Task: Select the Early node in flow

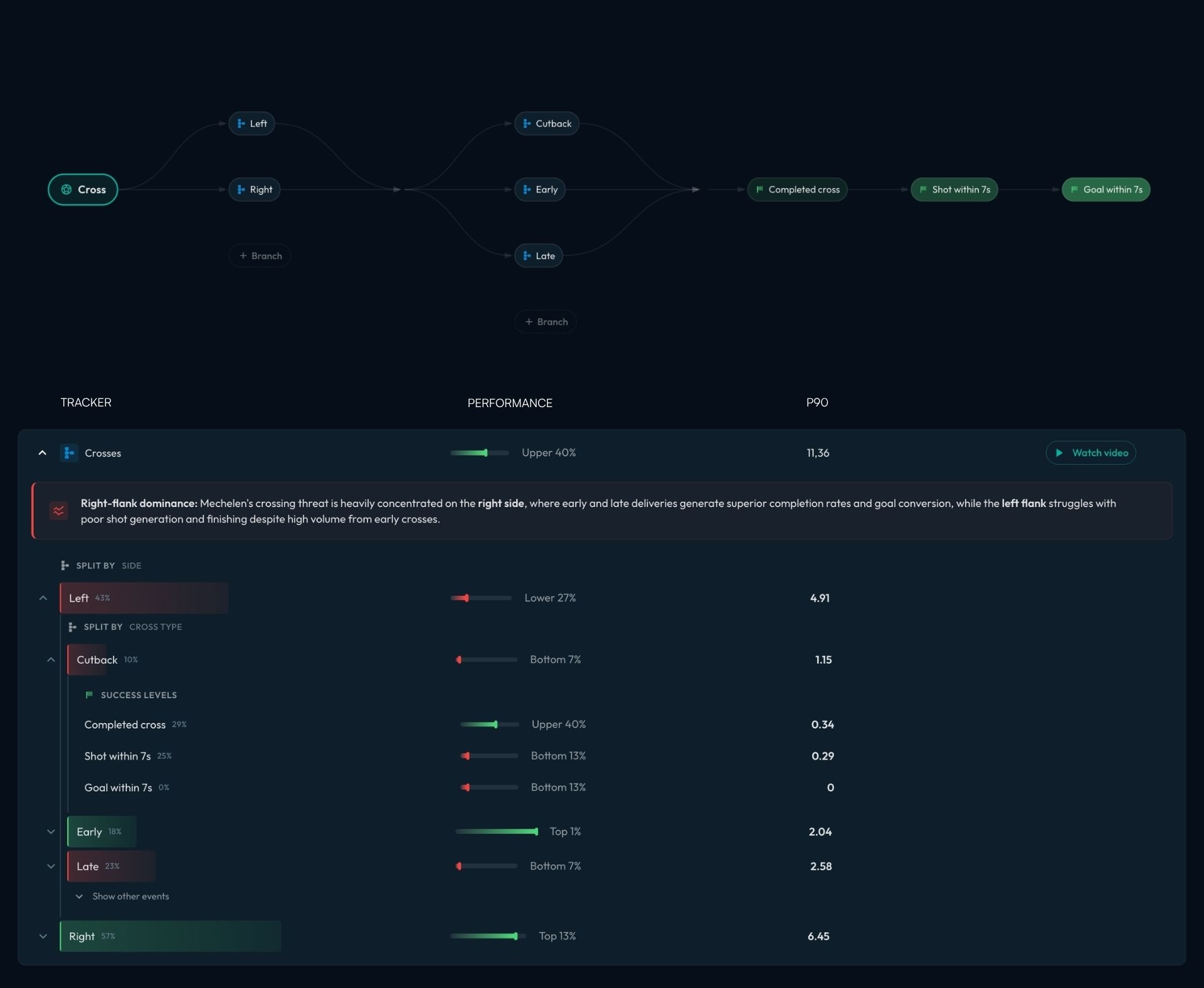Action: pos(540,189)
